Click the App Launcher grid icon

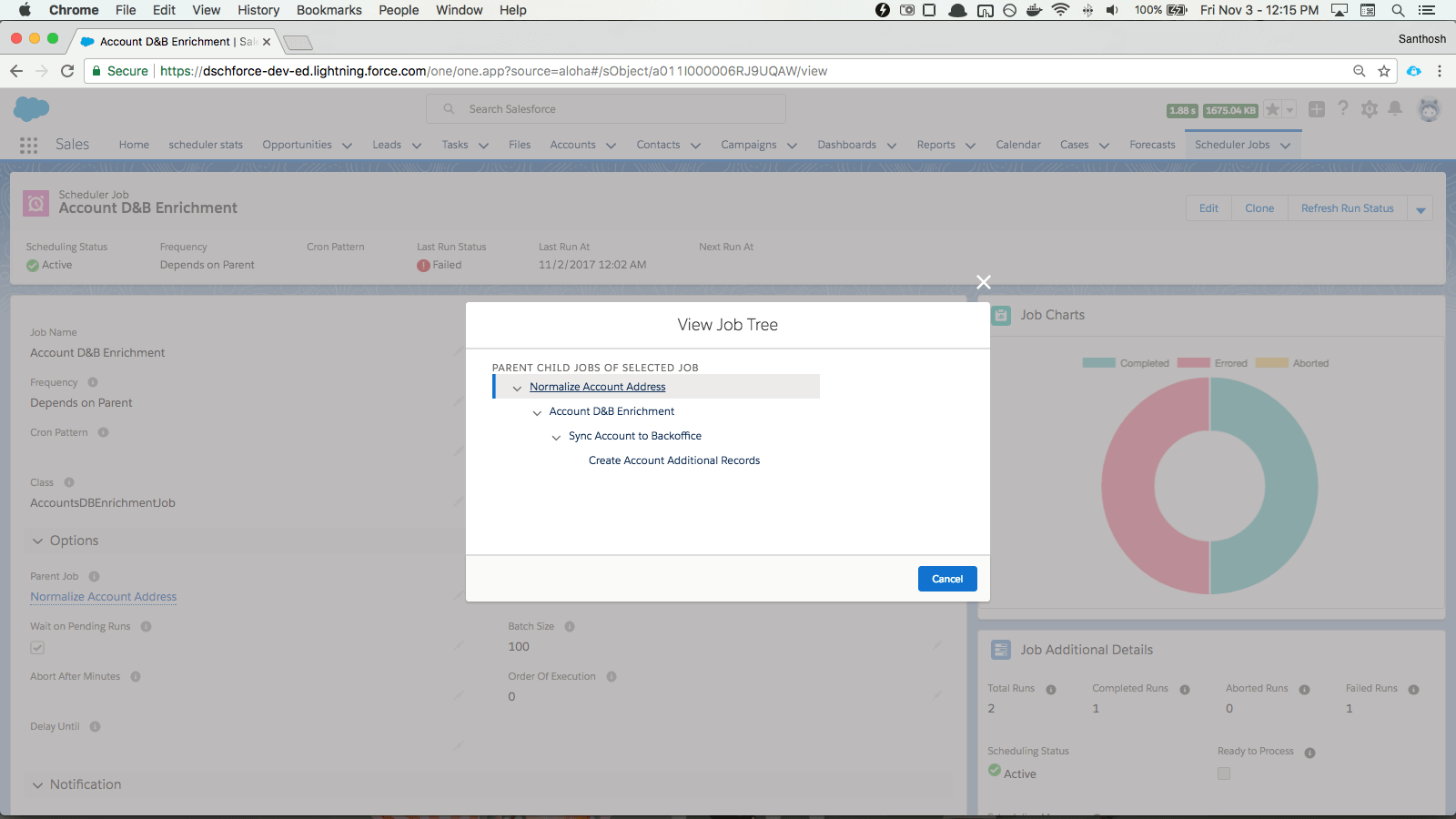click(28, 146)
